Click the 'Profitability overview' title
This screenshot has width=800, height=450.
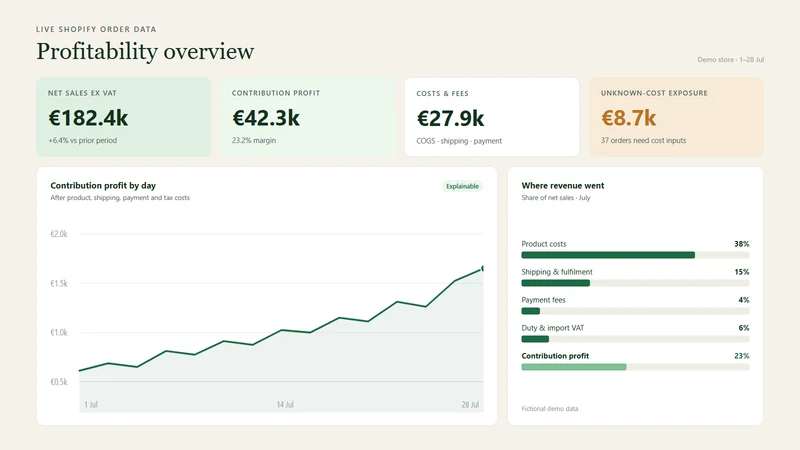145,51
